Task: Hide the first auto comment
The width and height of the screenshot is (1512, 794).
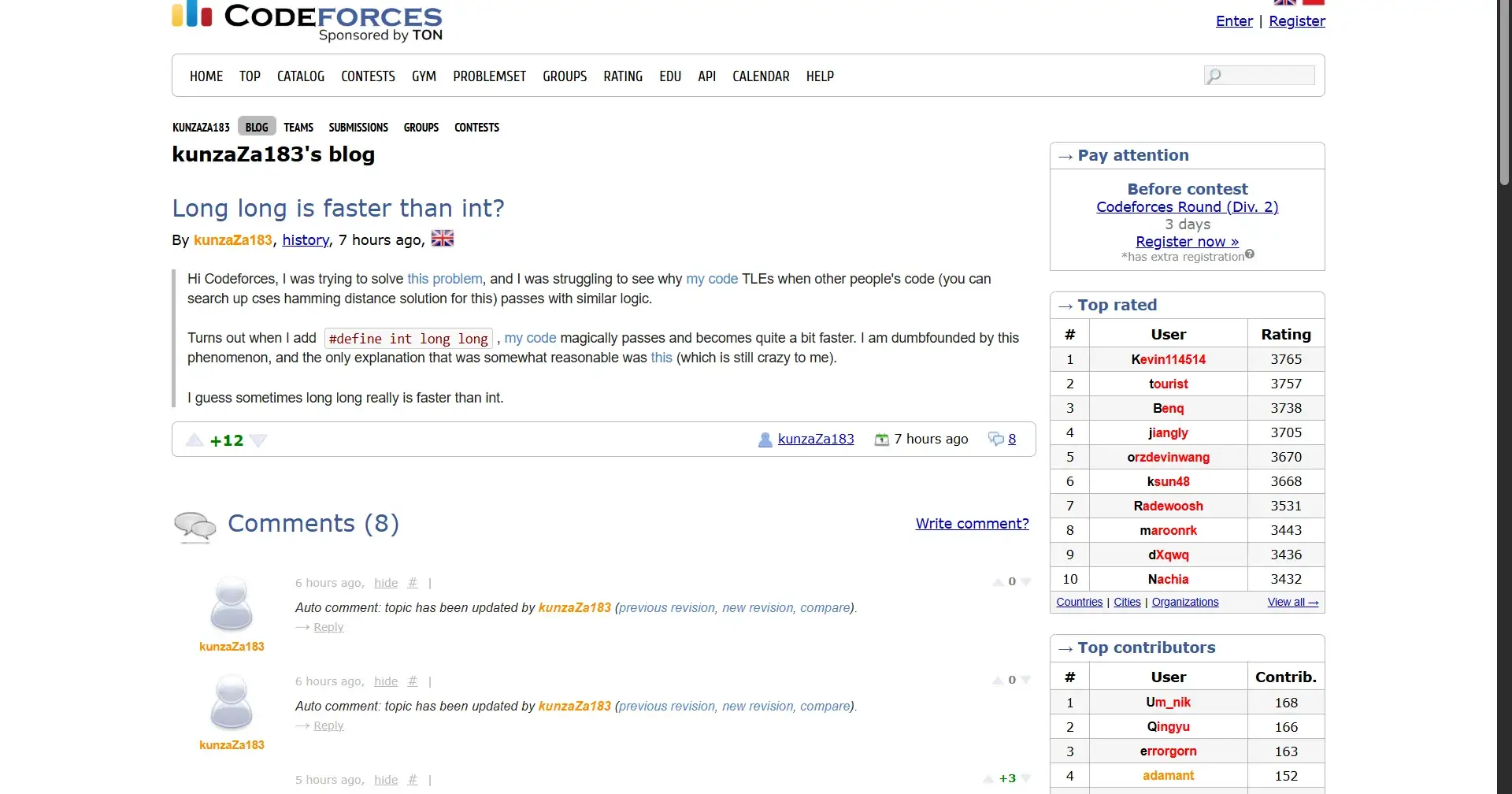Action: [x=386, y=583]
